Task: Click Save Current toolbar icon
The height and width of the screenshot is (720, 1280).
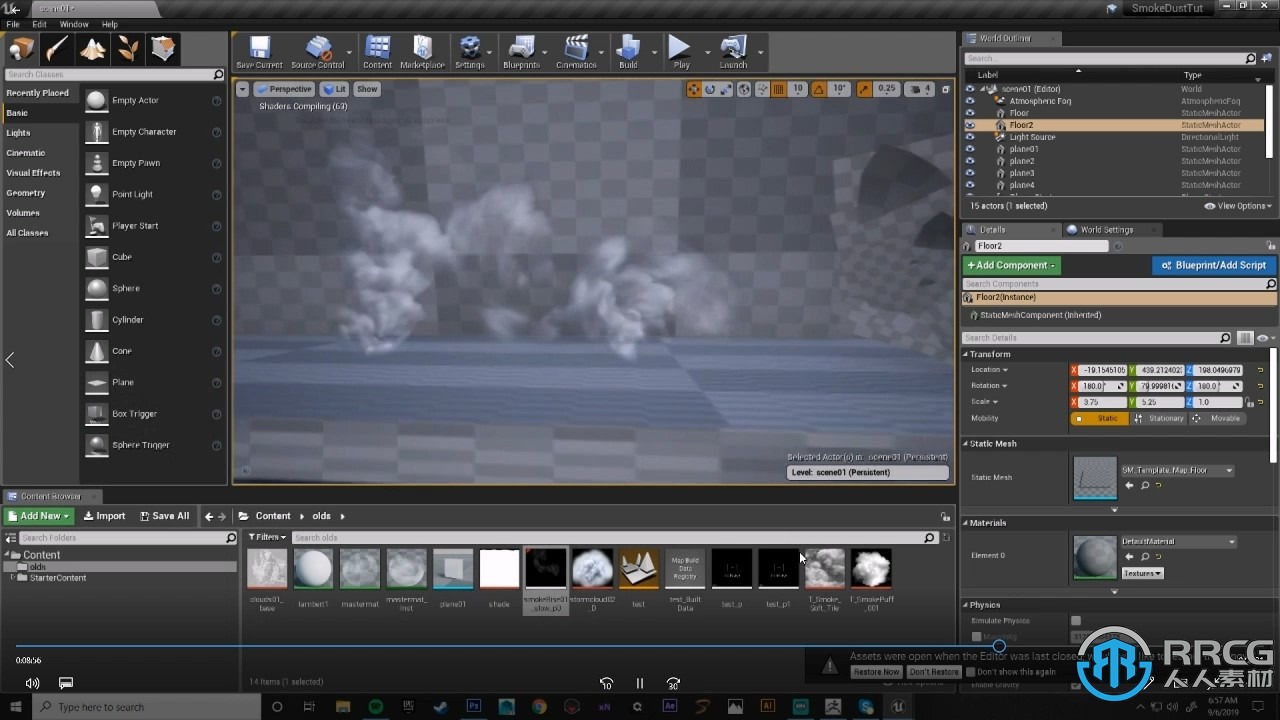Action: 259,52
